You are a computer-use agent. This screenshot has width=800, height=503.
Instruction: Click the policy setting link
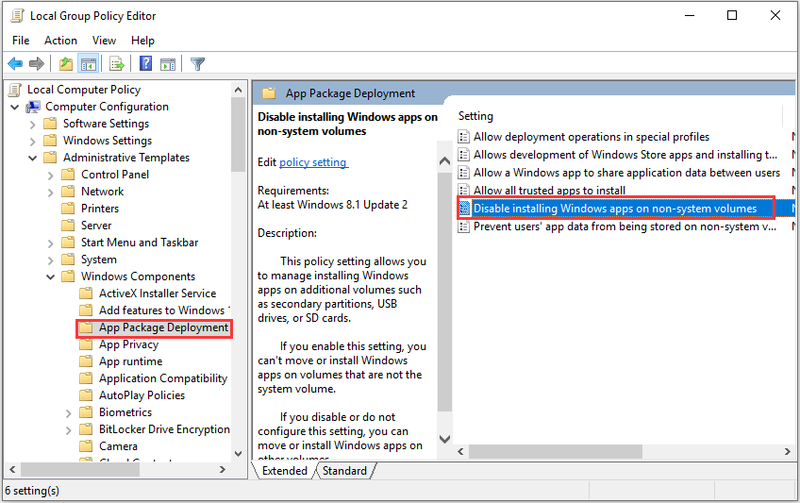313,162
